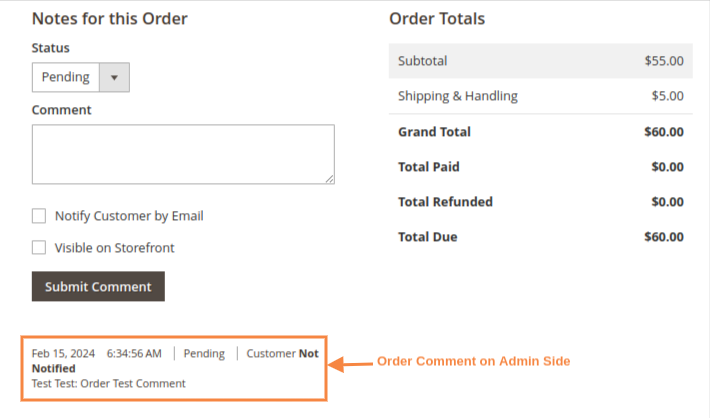
Task: Click the Feb 15, 2024 comment date
Action: 63,353
